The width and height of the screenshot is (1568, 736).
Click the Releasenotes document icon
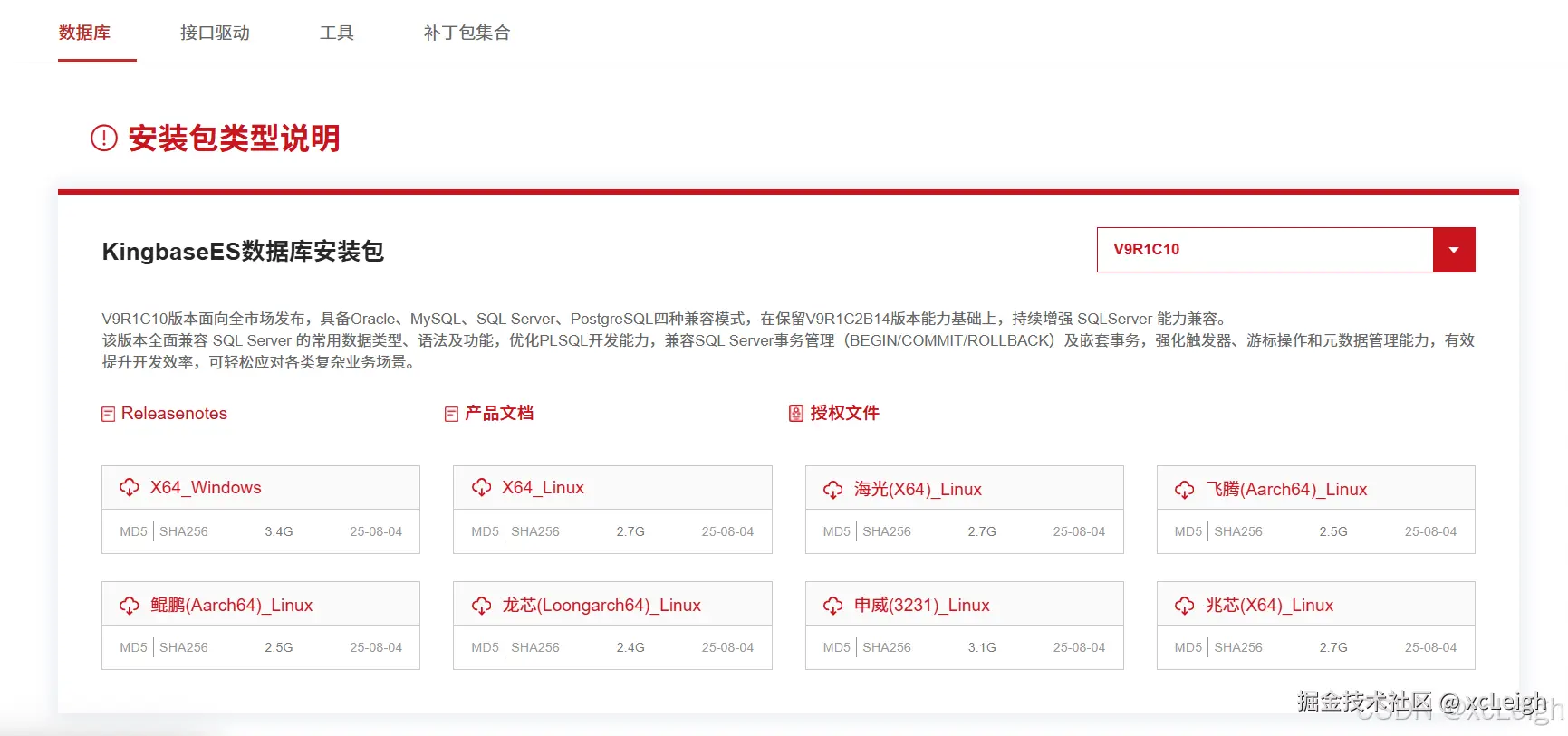click(x=109, y=414)
